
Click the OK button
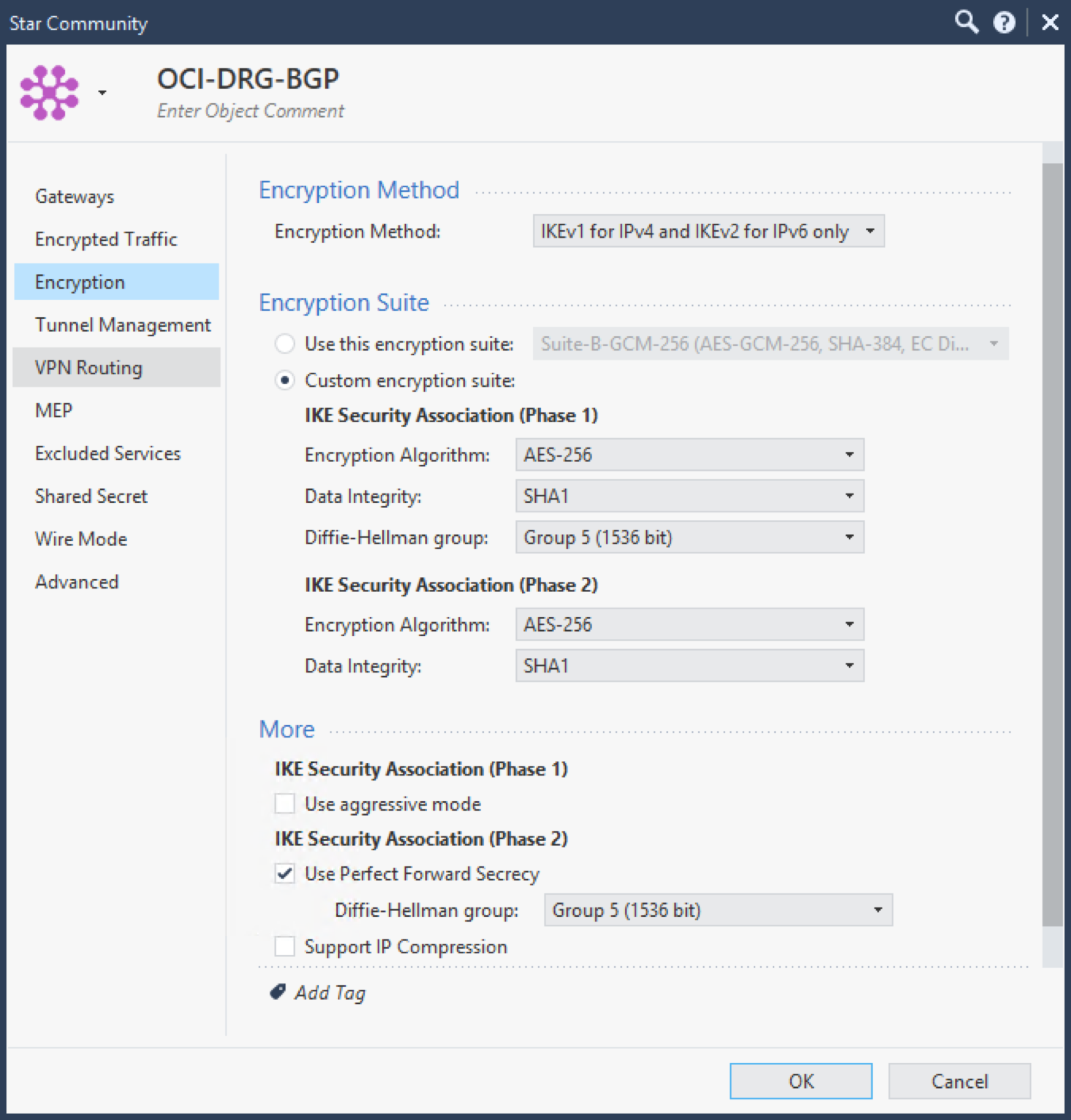tap(800, 1081)
